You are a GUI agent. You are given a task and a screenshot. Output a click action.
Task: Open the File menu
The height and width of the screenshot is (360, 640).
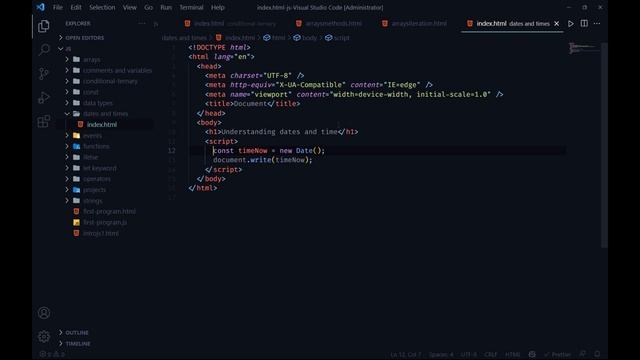tap(58, 7)
